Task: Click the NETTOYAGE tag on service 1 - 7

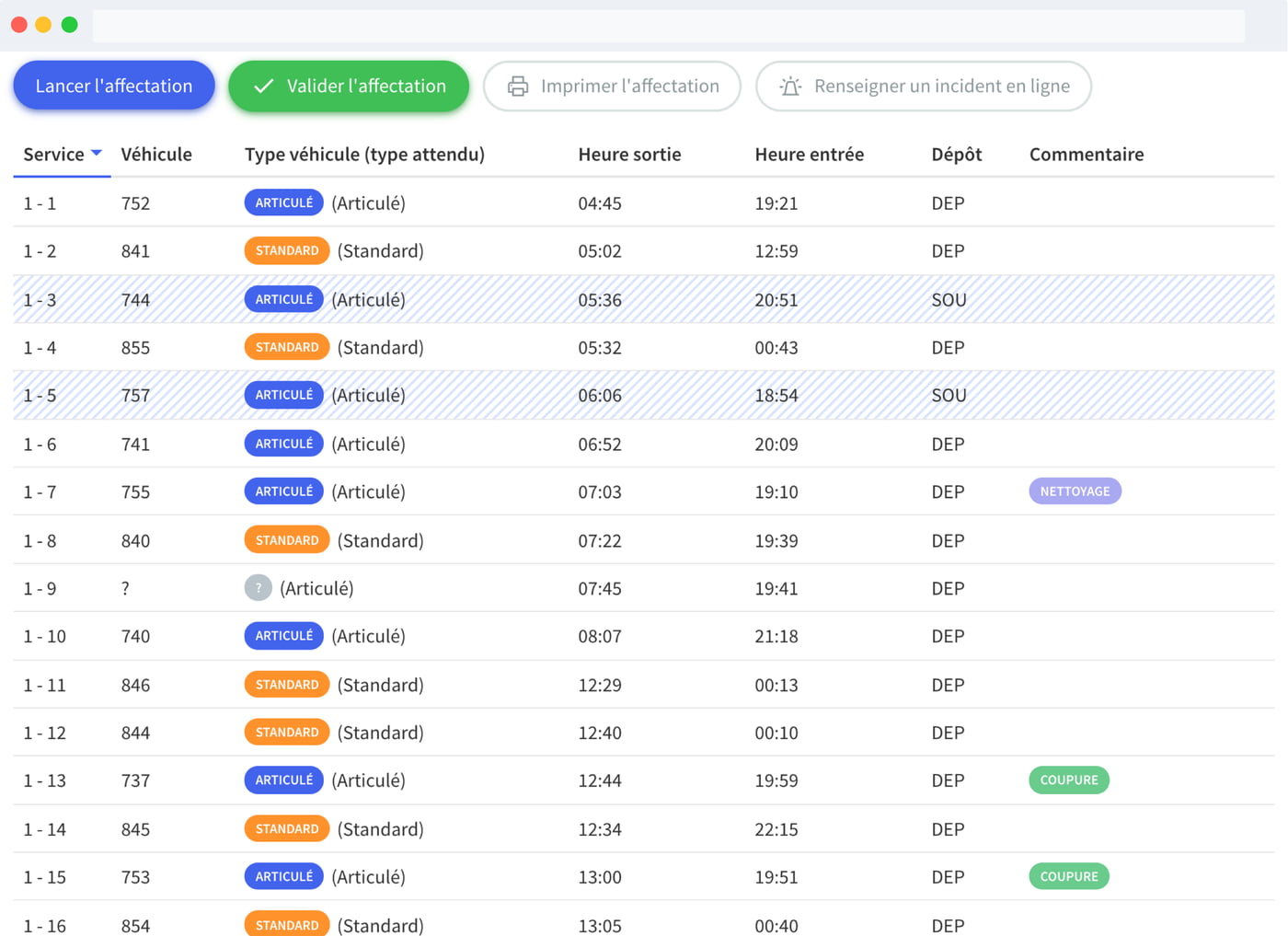Action: pos(1075,491)
